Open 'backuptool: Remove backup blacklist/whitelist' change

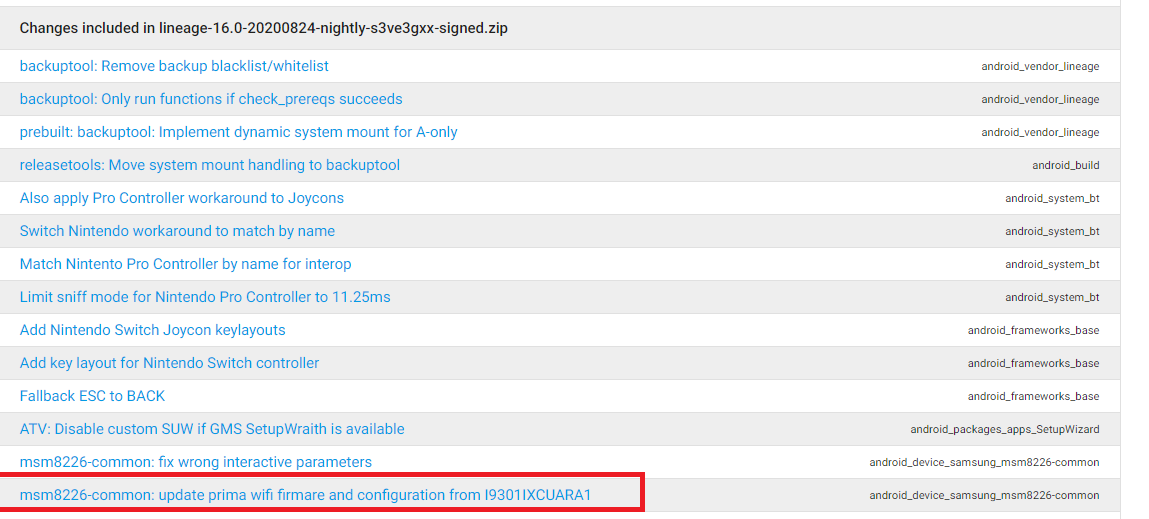(174, 66)
